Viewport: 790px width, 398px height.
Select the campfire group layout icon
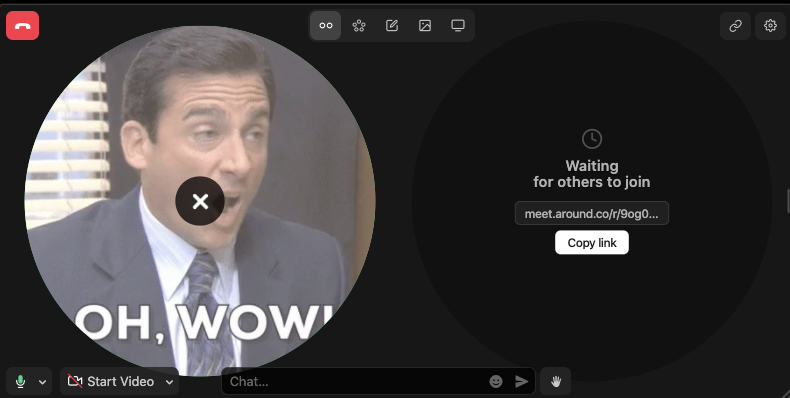tap(359, 25)
